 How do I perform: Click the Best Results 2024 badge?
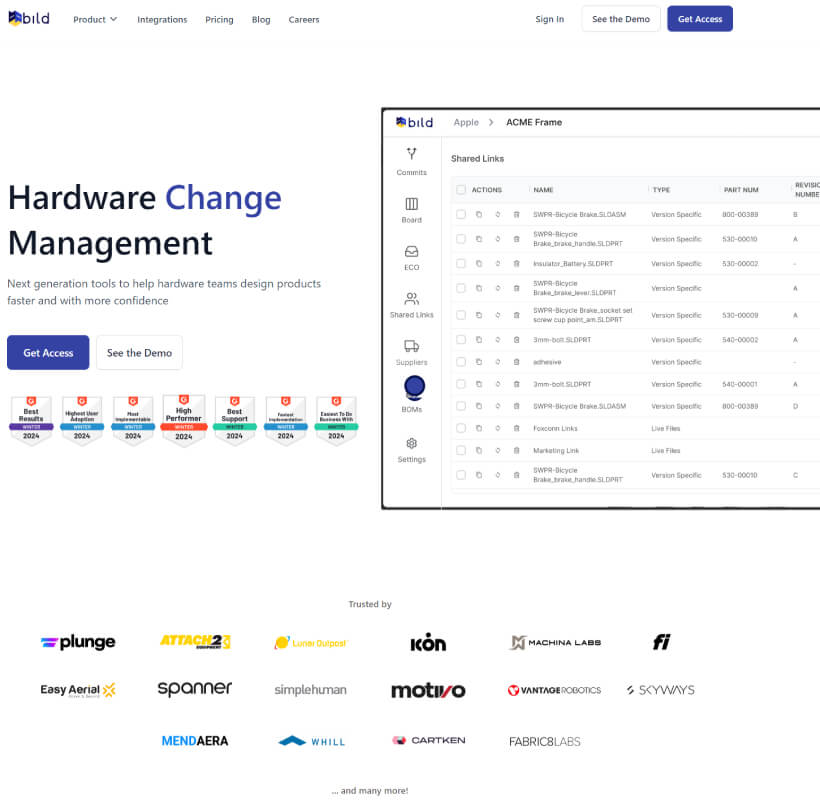pyautogui.click(x=31, y=420)
